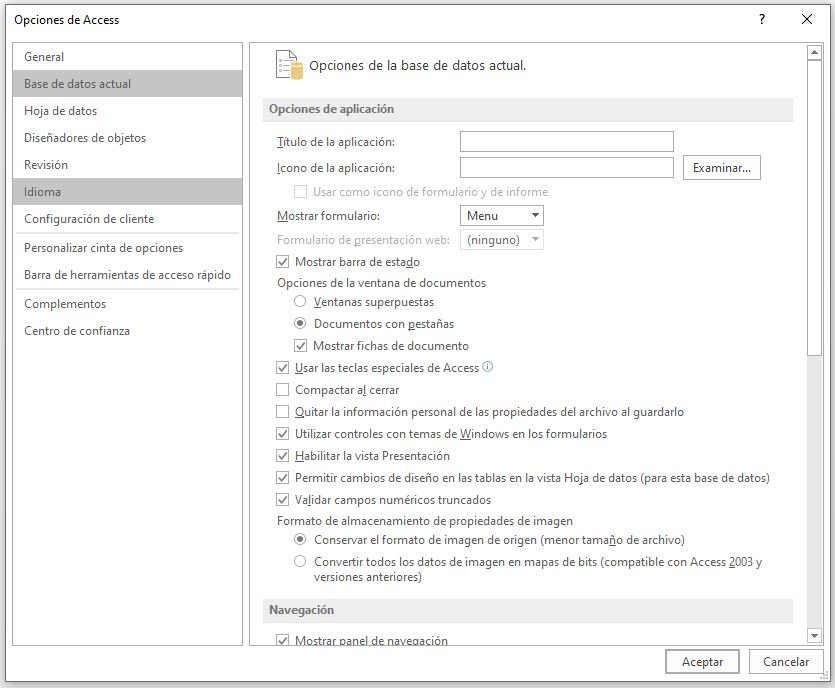Screen dimensions: 835x688
Task: Open Diseñadores de objetos category
Action: coord(127,138)
